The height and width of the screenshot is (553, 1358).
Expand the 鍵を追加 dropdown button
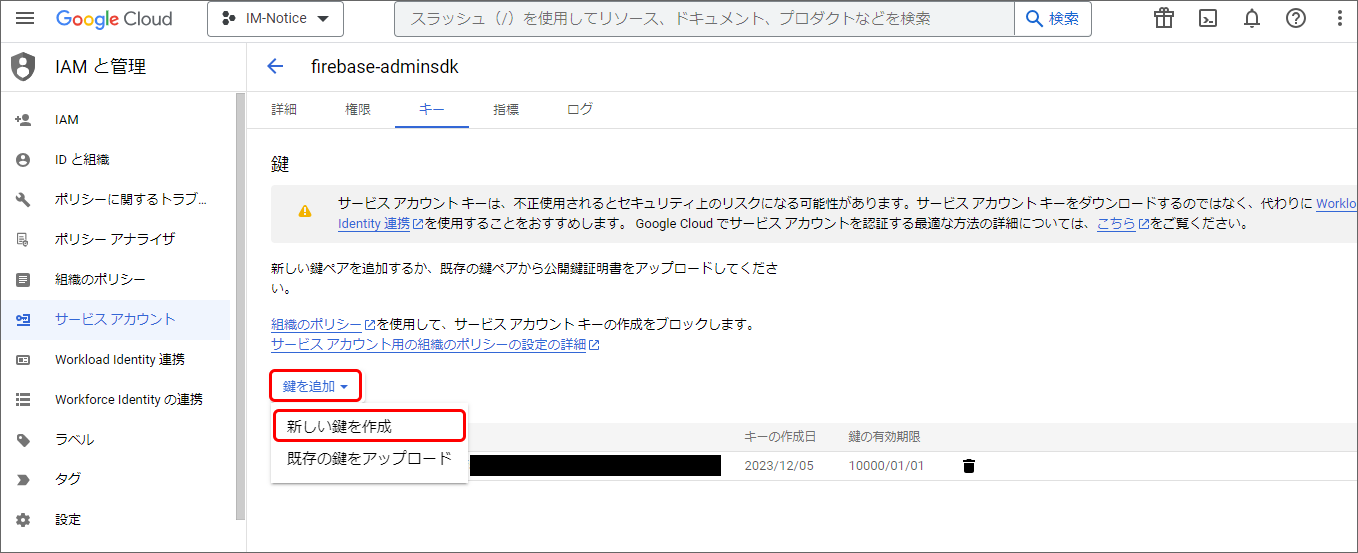(315, 386)
